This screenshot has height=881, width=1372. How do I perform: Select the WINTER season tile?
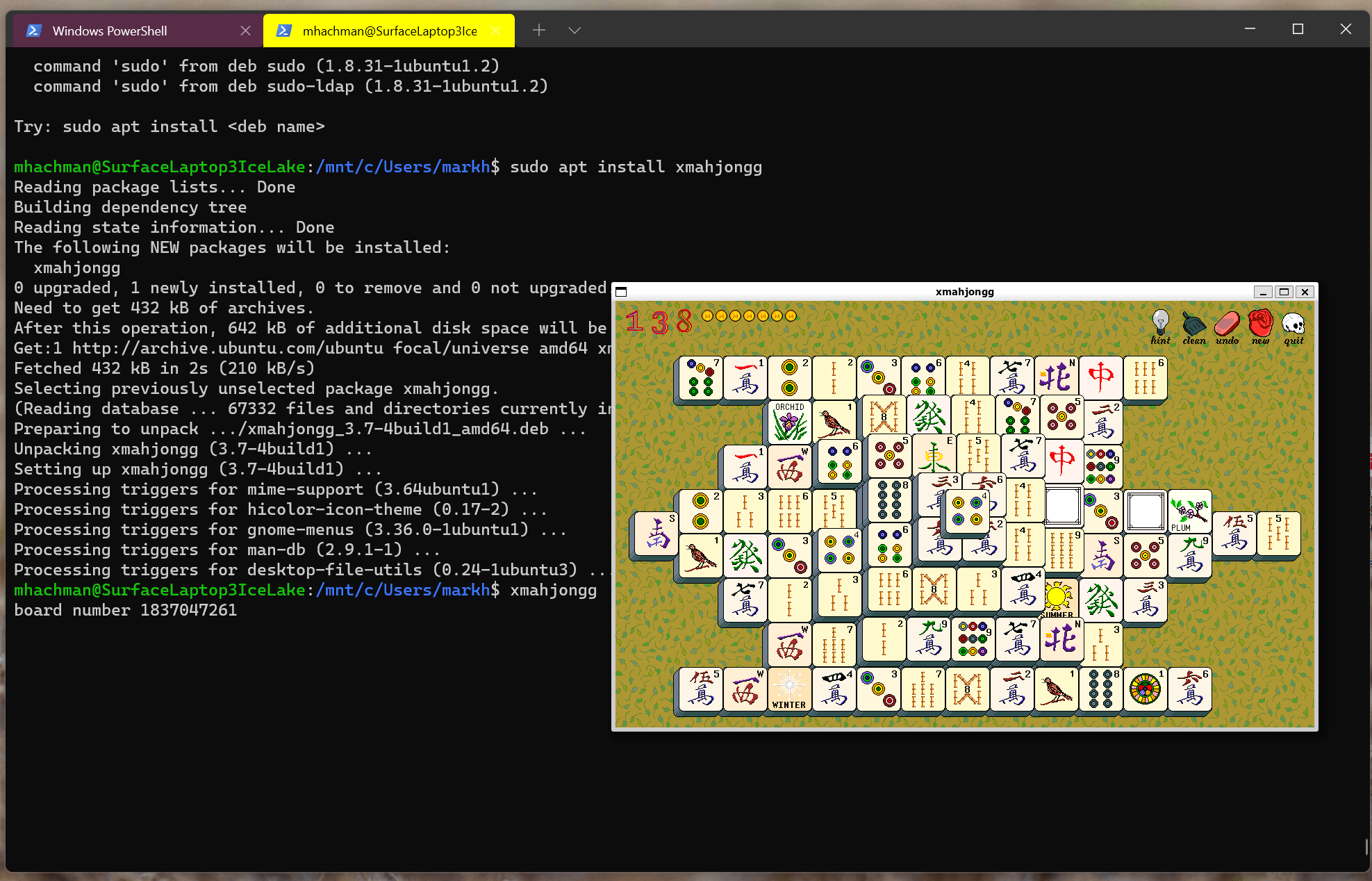coord(790,689)
